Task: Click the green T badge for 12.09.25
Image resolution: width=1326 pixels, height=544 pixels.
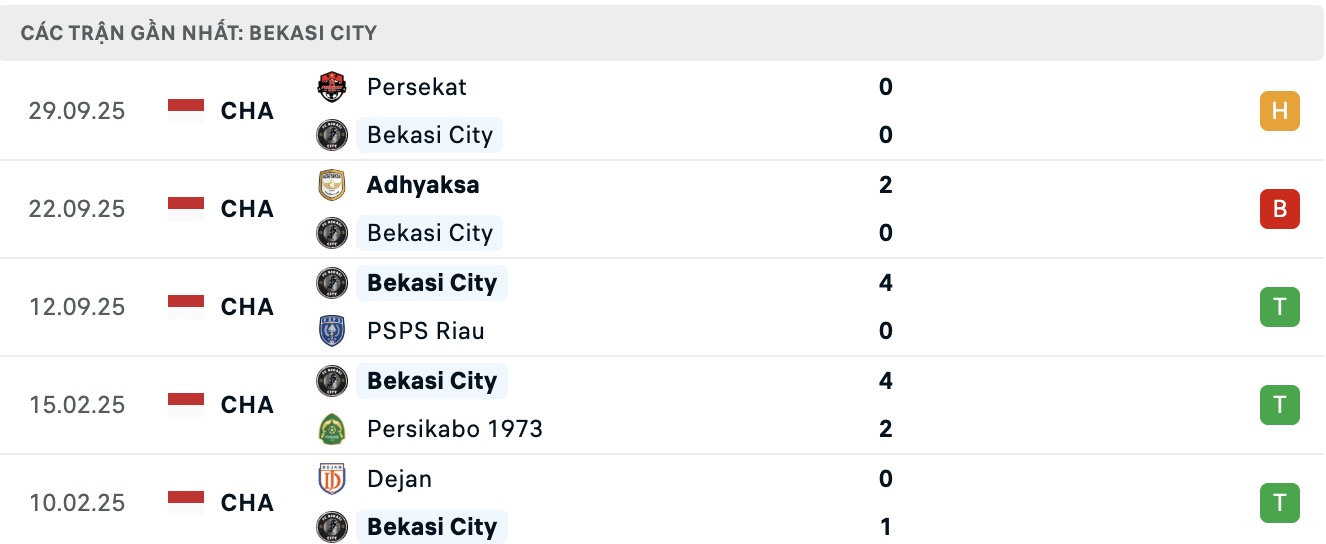Action: click(1279, 307)
